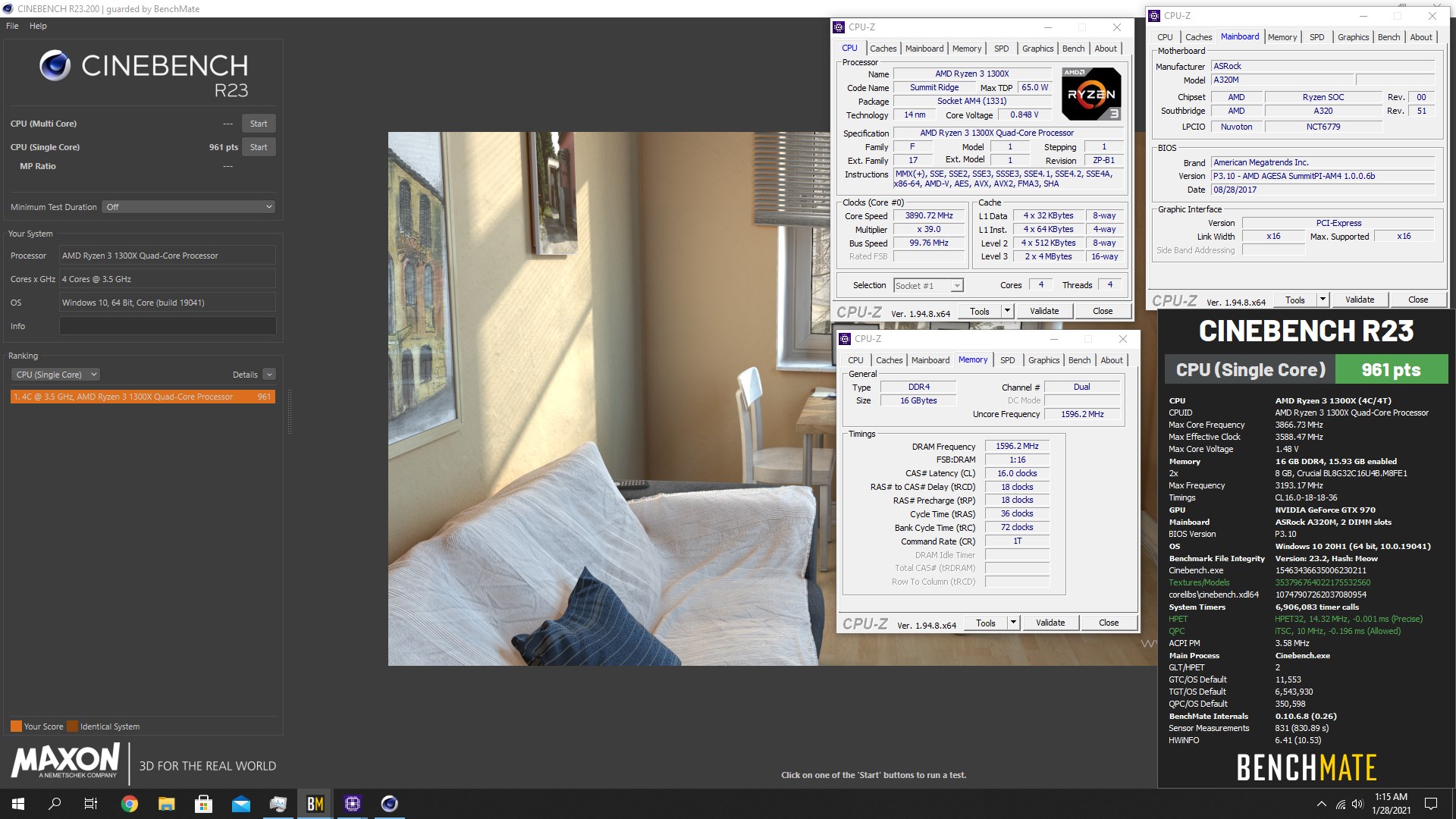Click the HPET timer entry in BenchMate
This screenshot has height=819, width=1456.
click(1296, 619)
